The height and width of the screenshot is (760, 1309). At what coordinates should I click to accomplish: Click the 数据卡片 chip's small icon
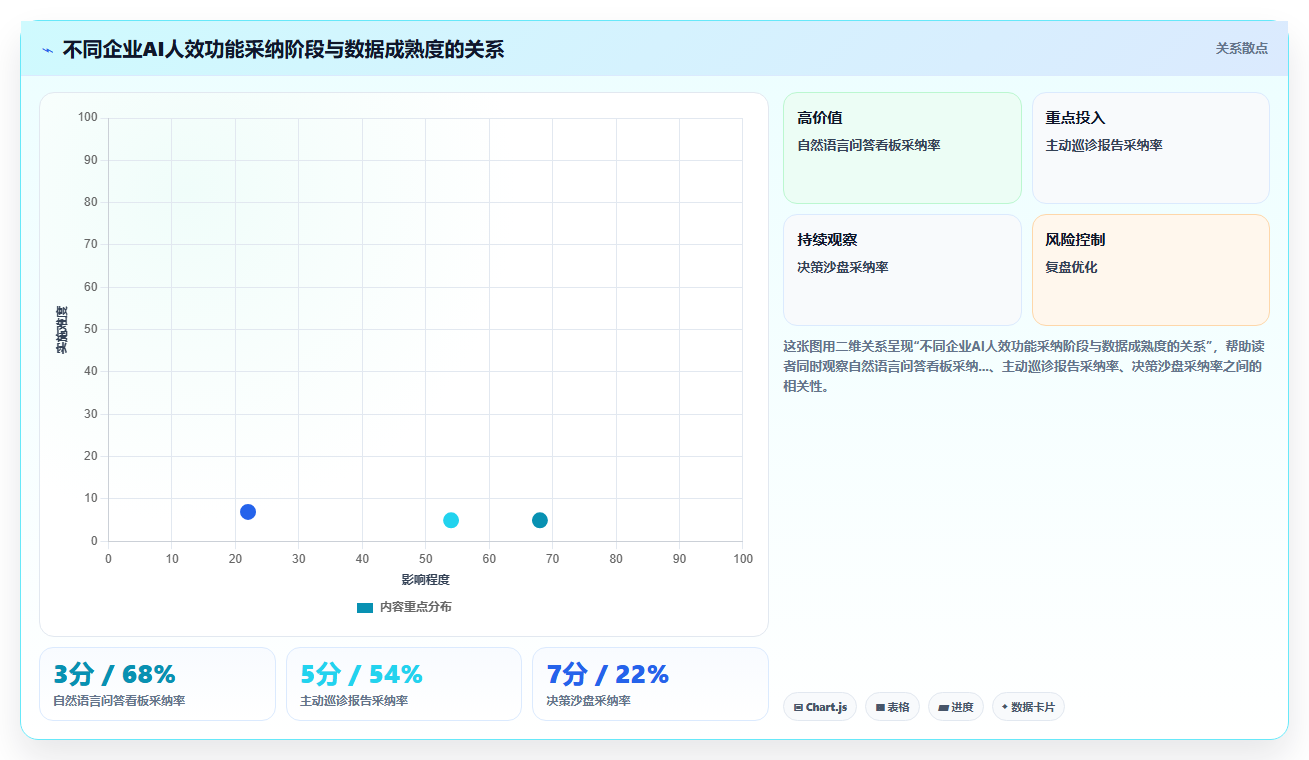1005,707
